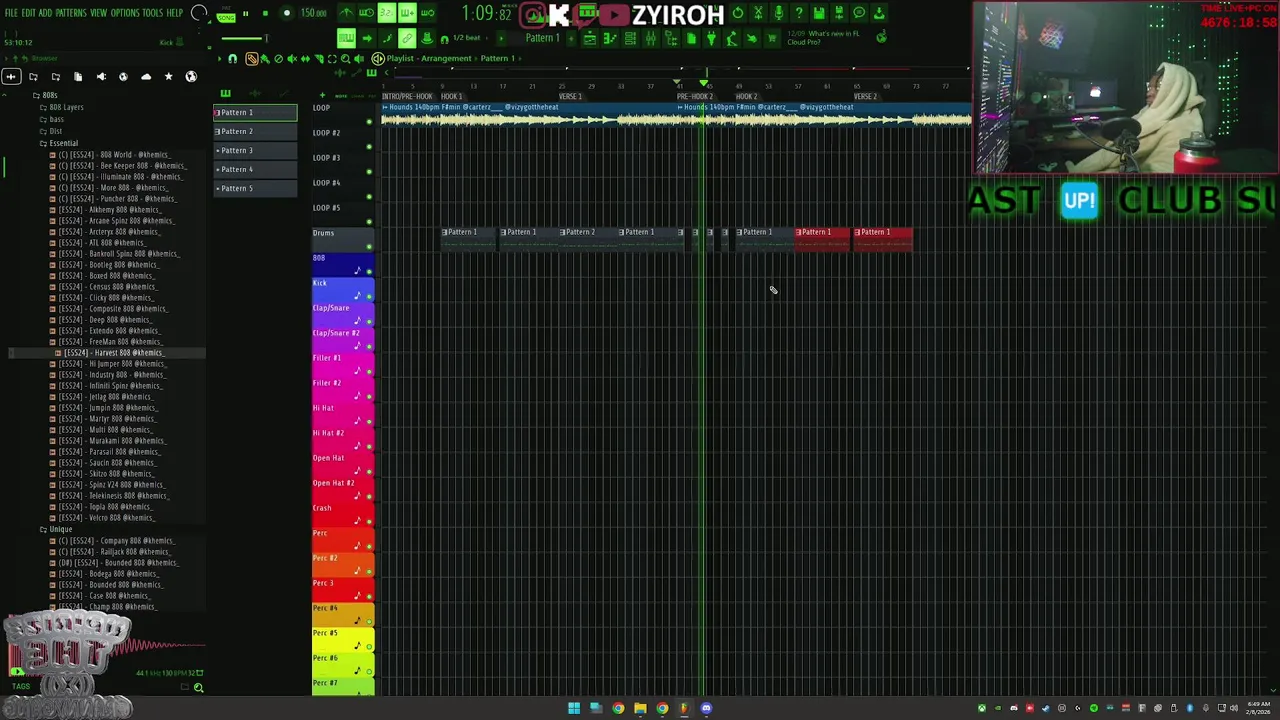Viewport: 1280px width, 720px height.
Task: Save project with the floppy disk icon
Action: (819, 13)
